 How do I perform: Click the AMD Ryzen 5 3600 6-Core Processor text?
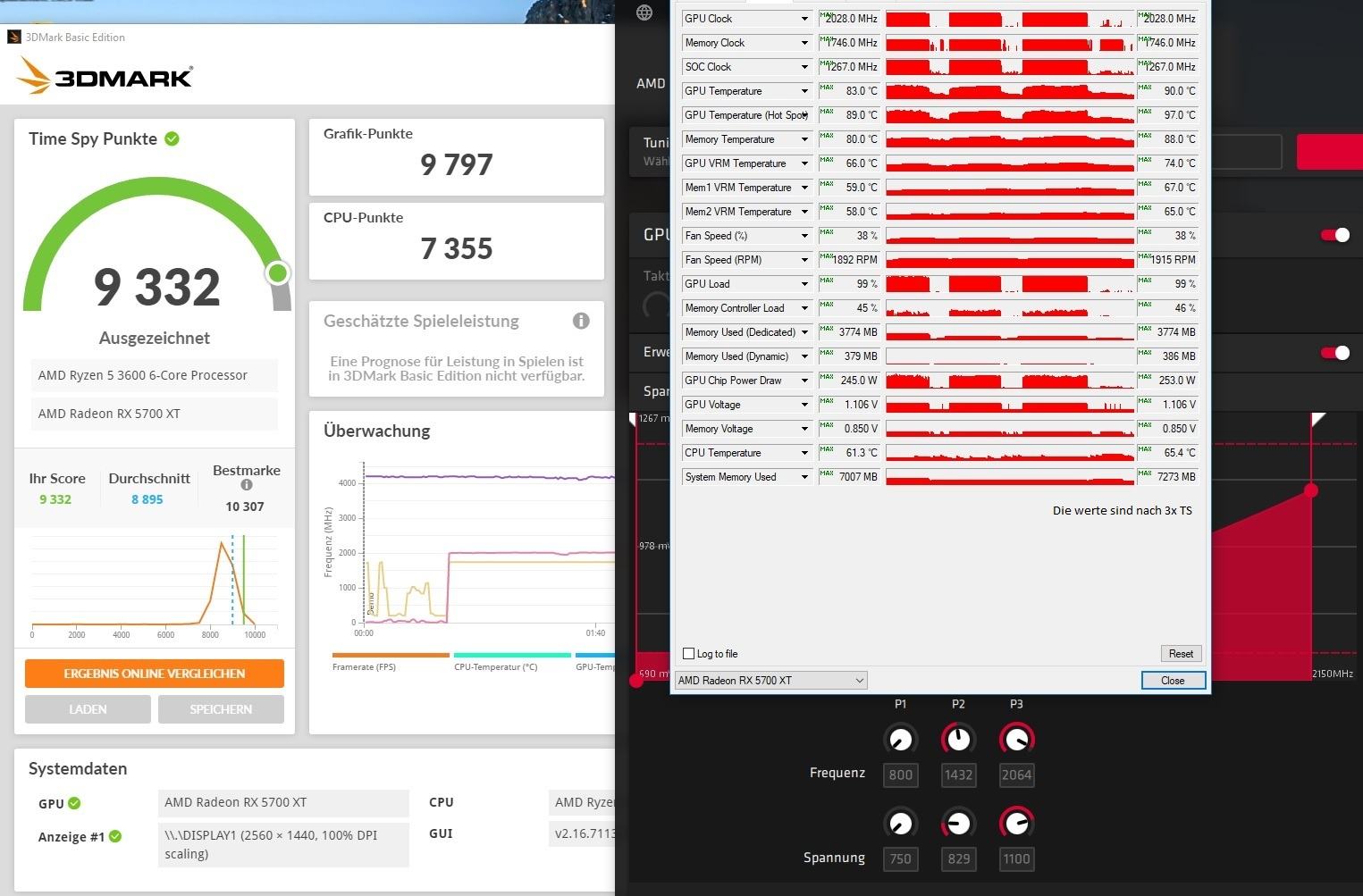[143, 375]
